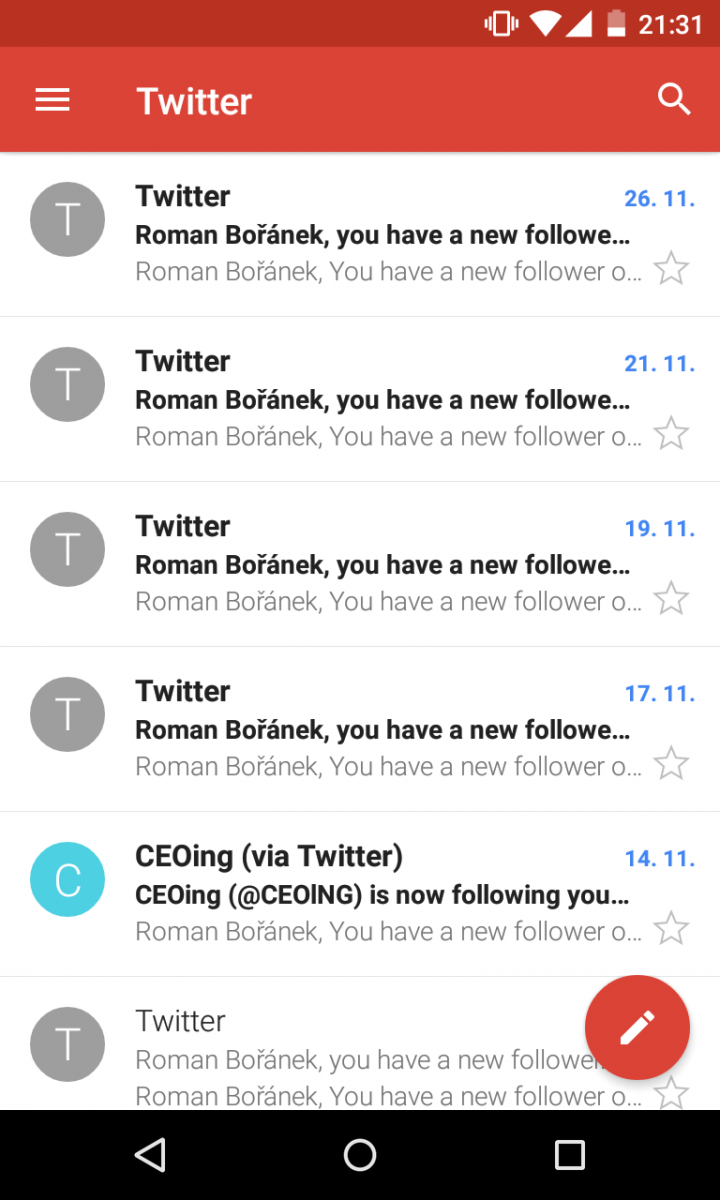Star the Twitter email dated 21. 11.
The height and width of the screenshot is (1200, 720).
[x=671, y=434]
